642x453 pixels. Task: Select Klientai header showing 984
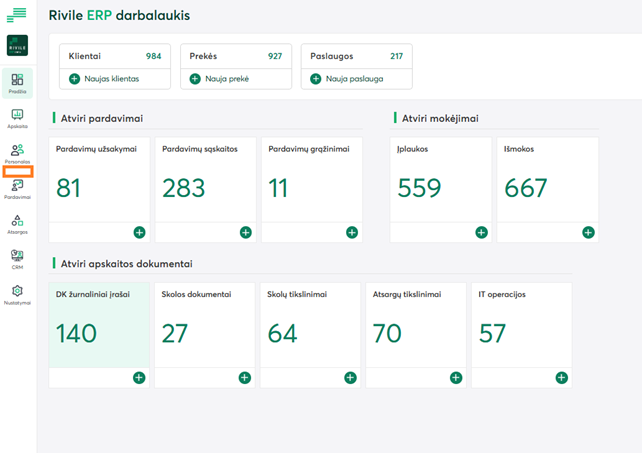(115, 56)
